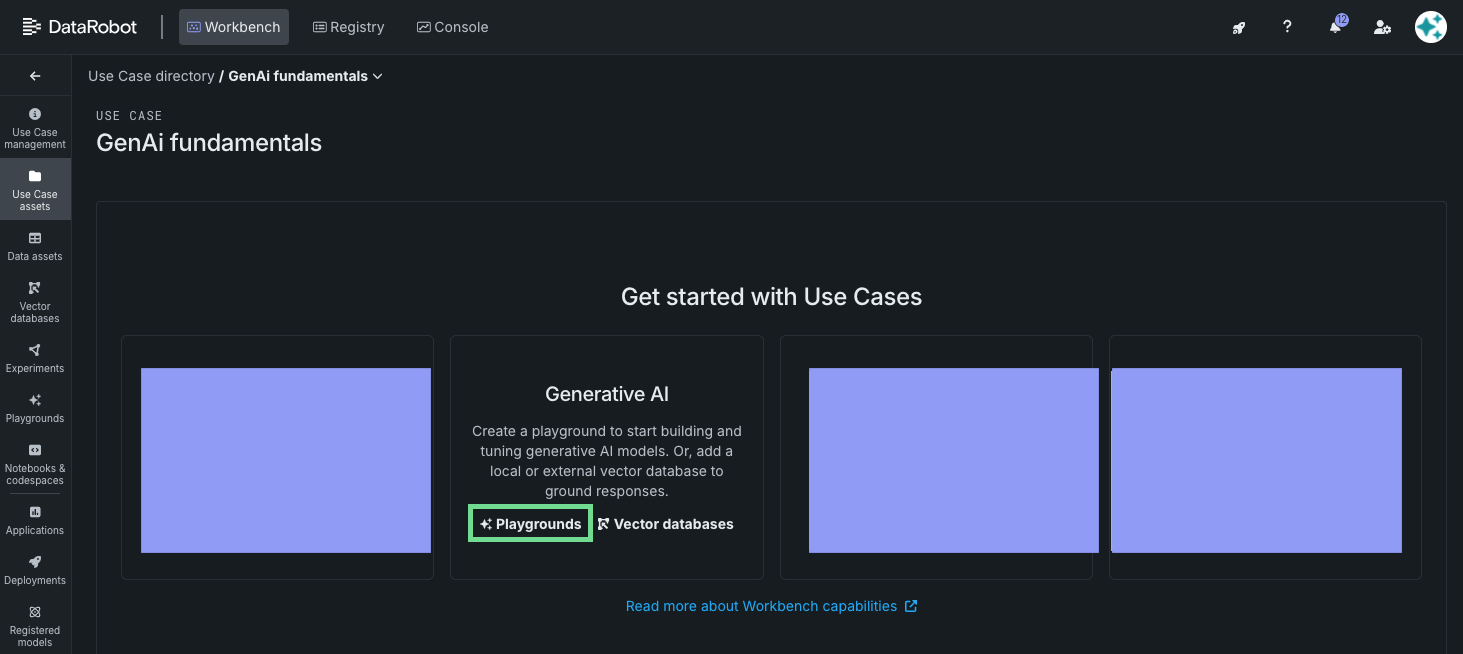Open the help question mark icon
This screenshot has width=1463, height=654.
tap(1287, 27)
